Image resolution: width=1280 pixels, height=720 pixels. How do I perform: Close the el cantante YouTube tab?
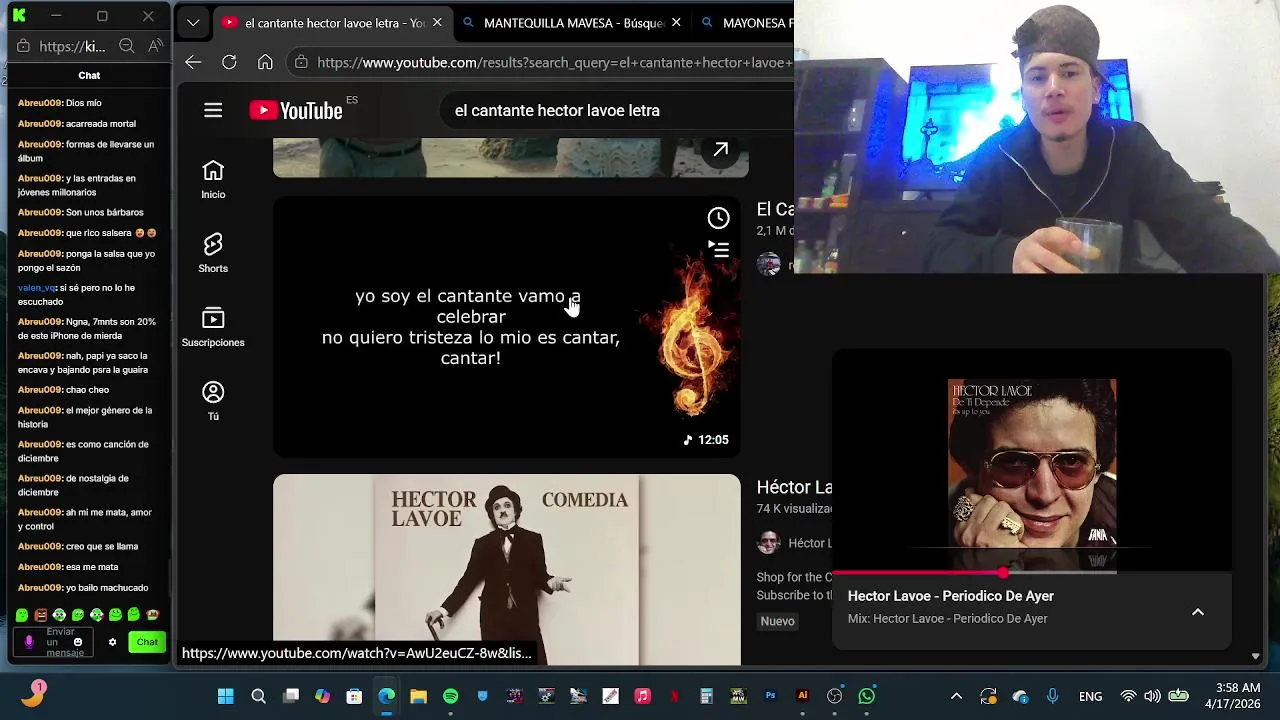pyautogui.click(x=437, y=22)
